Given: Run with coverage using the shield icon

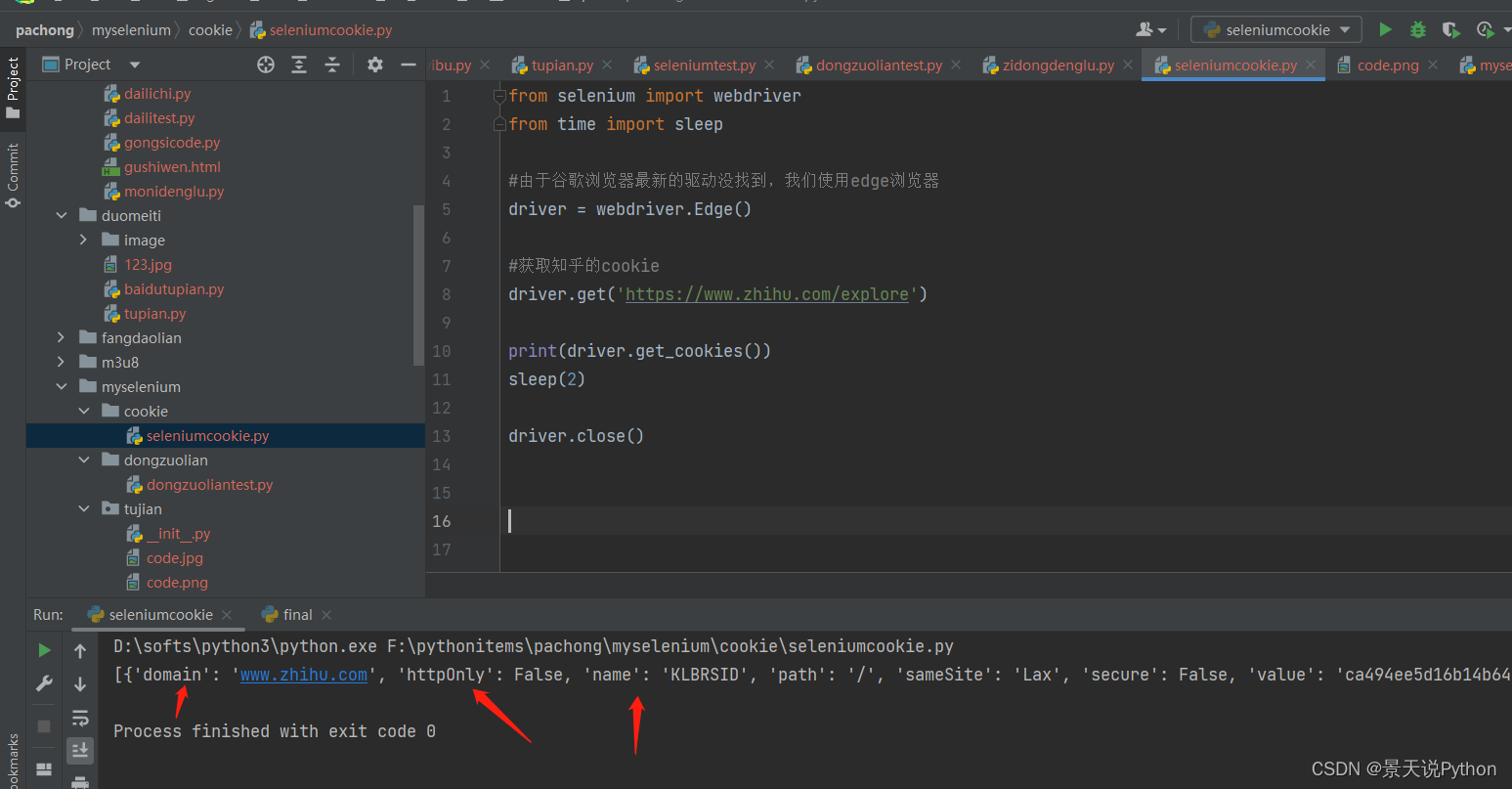Looking at the screenshot, I should (1450, 29).
